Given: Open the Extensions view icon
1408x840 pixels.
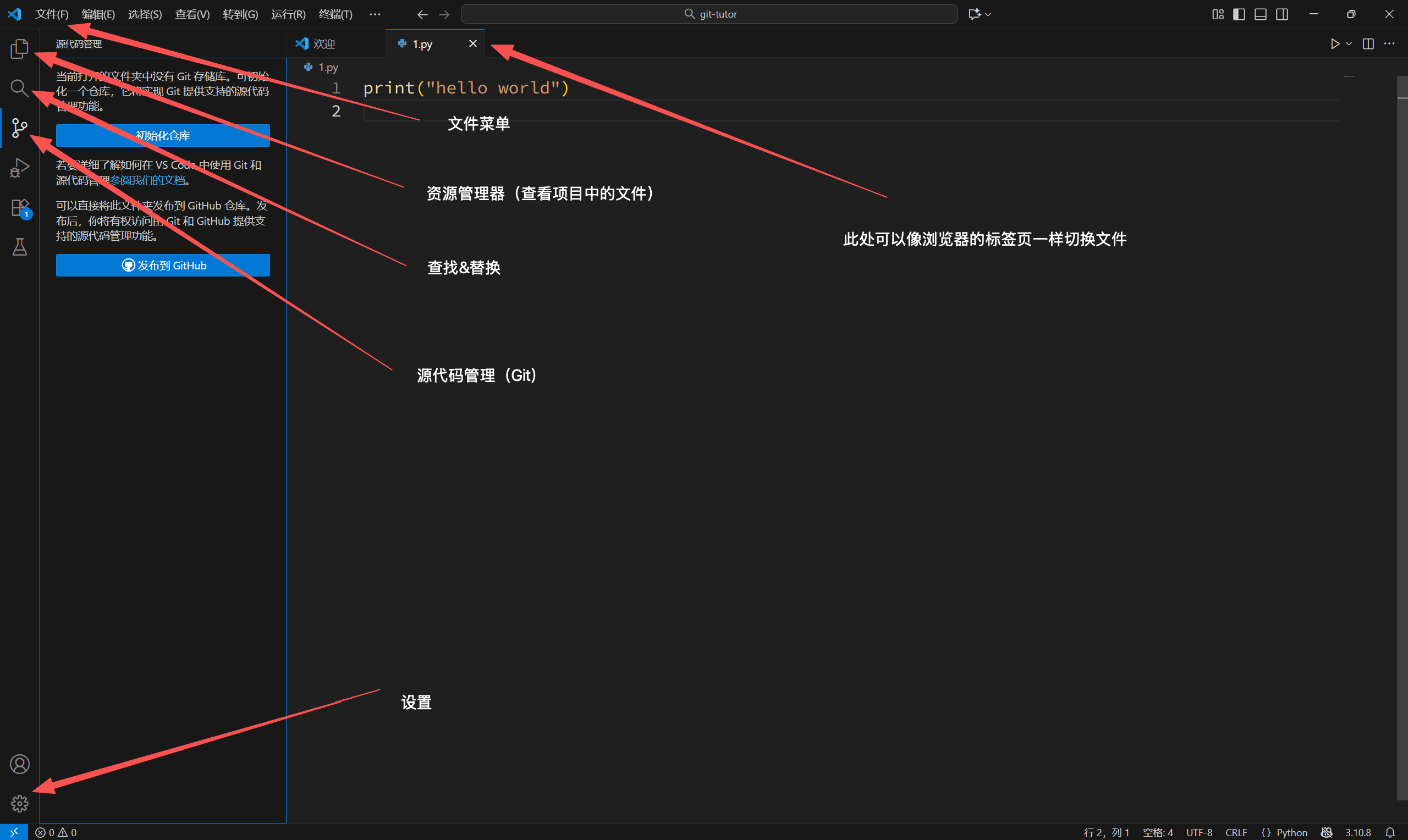Looking at the screenshot, I should pos(19,208).
